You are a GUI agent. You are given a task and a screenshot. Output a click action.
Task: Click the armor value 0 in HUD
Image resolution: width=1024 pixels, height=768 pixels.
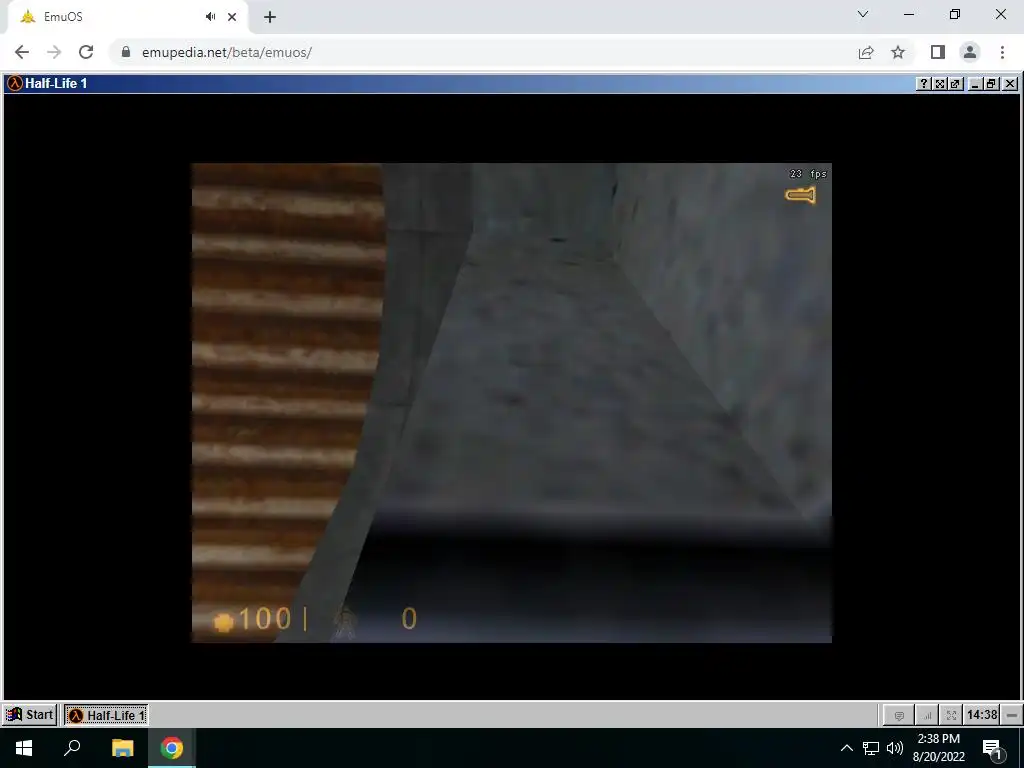[409, 619]
